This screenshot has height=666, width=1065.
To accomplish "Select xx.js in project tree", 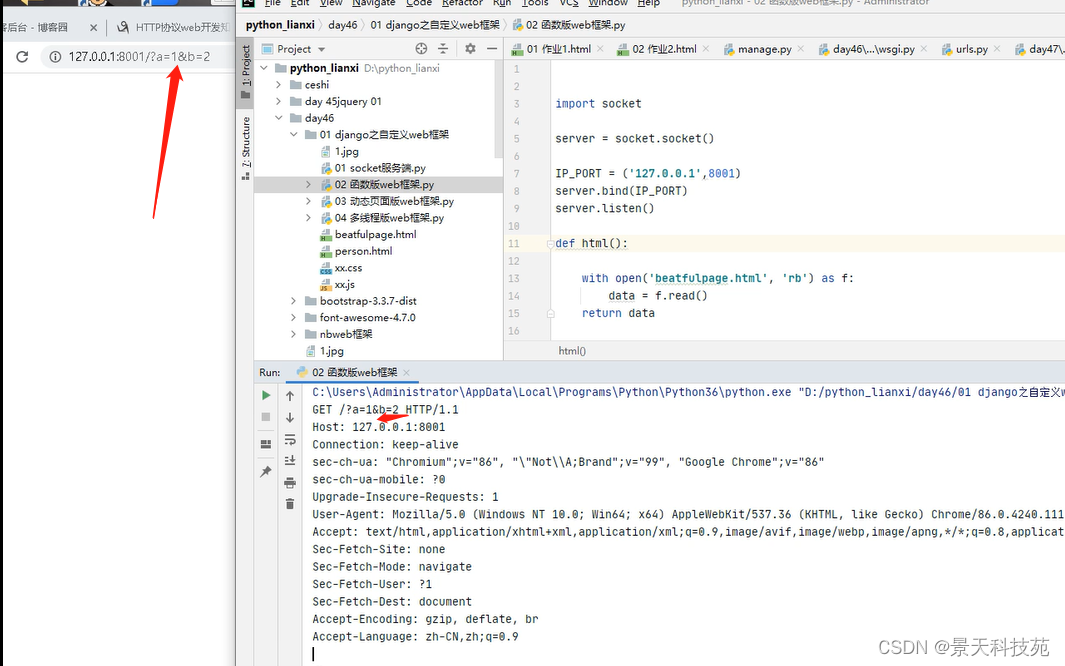I will click(x=344, y=284).
